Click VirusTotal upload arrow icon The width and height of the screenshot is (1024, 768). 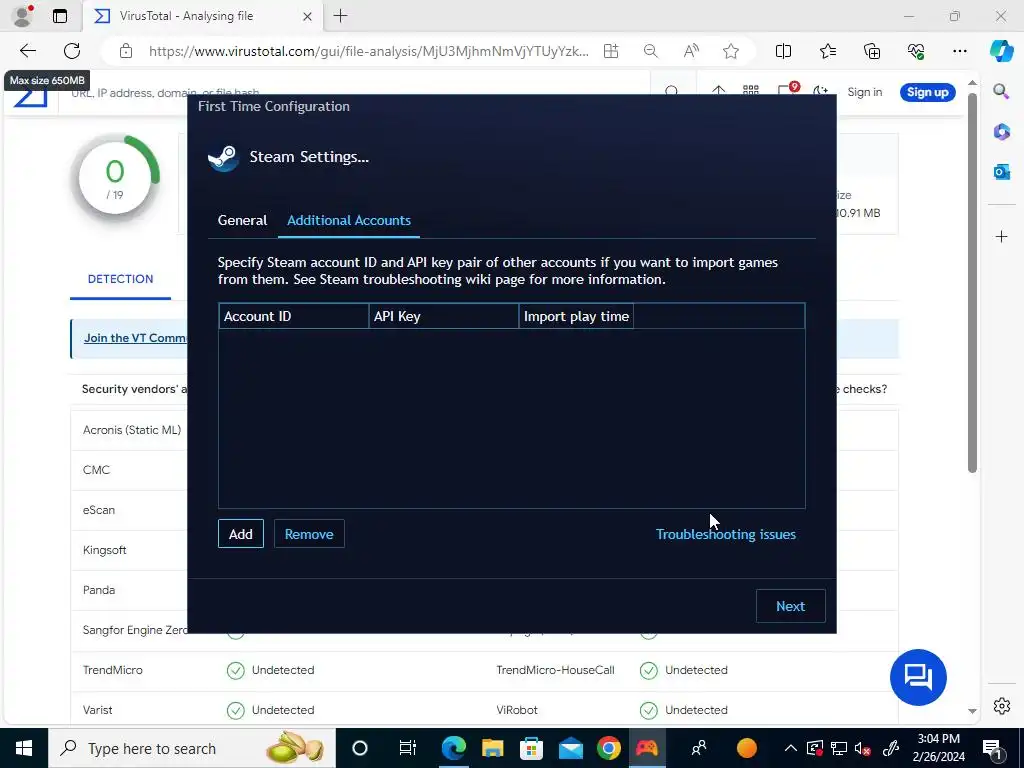coord(718,91)
